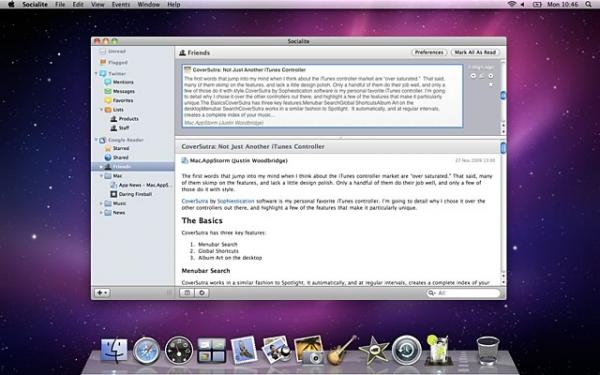
Task: Expand the Friends disclosure triangle
Action: [101, 166]
